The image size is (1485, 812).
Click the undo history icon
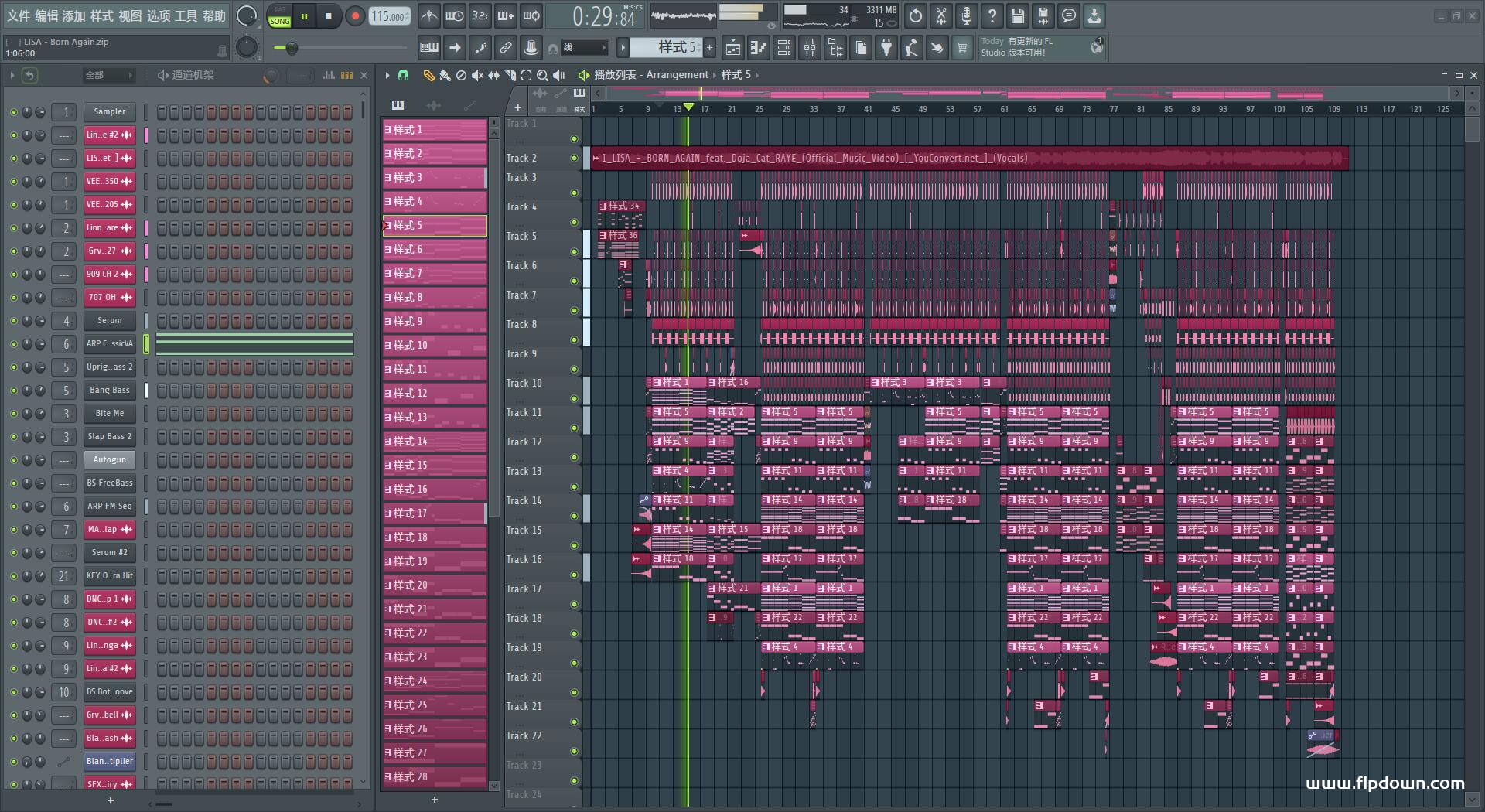point(916,15)
